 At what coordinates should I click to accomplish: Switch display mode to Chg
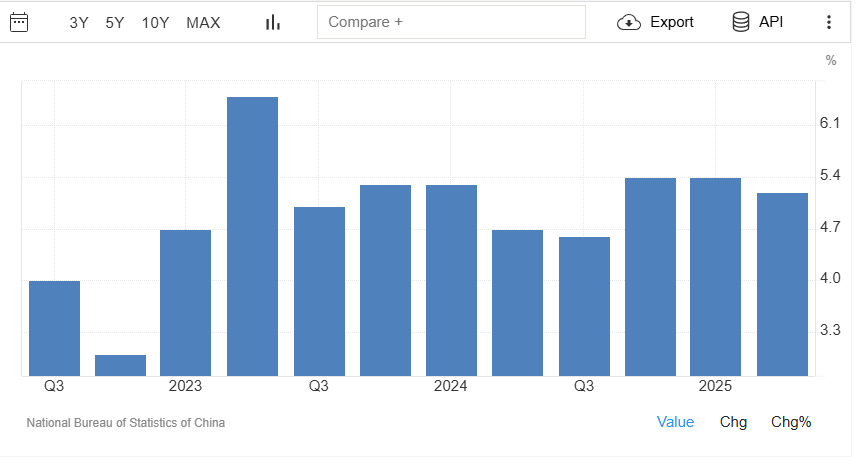coord(733,422)
